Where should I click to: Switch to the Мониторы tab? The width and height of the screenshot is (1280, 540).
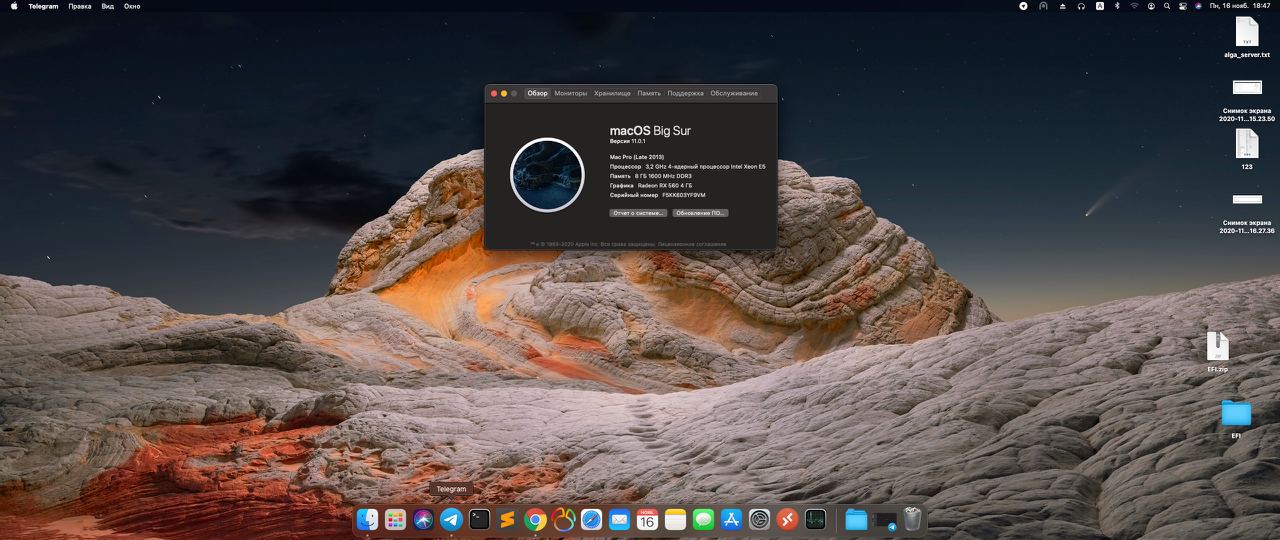click(x=571, y=93)
